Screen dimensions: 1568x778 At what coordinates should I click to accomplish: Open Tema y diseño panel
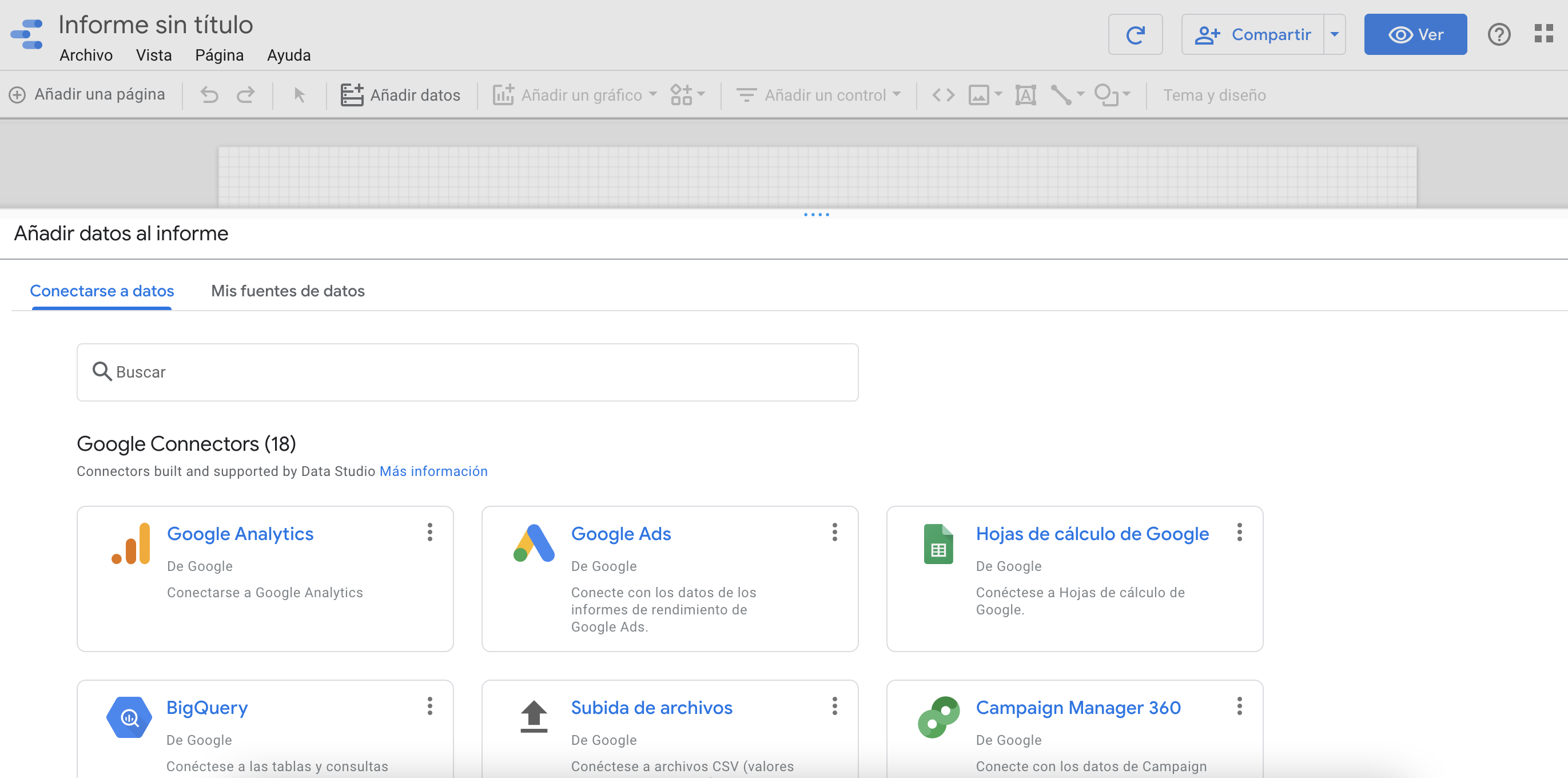coord(1215,95)
